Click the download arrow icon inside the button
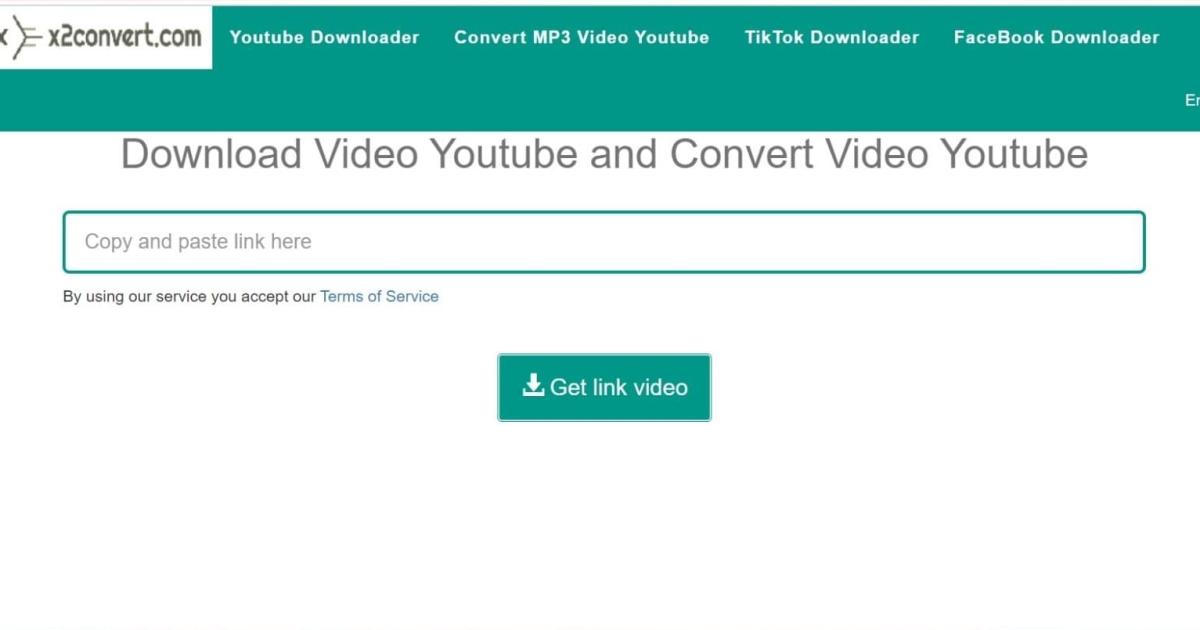Viewport: 1200px width, 630px height. coord(533,386)
